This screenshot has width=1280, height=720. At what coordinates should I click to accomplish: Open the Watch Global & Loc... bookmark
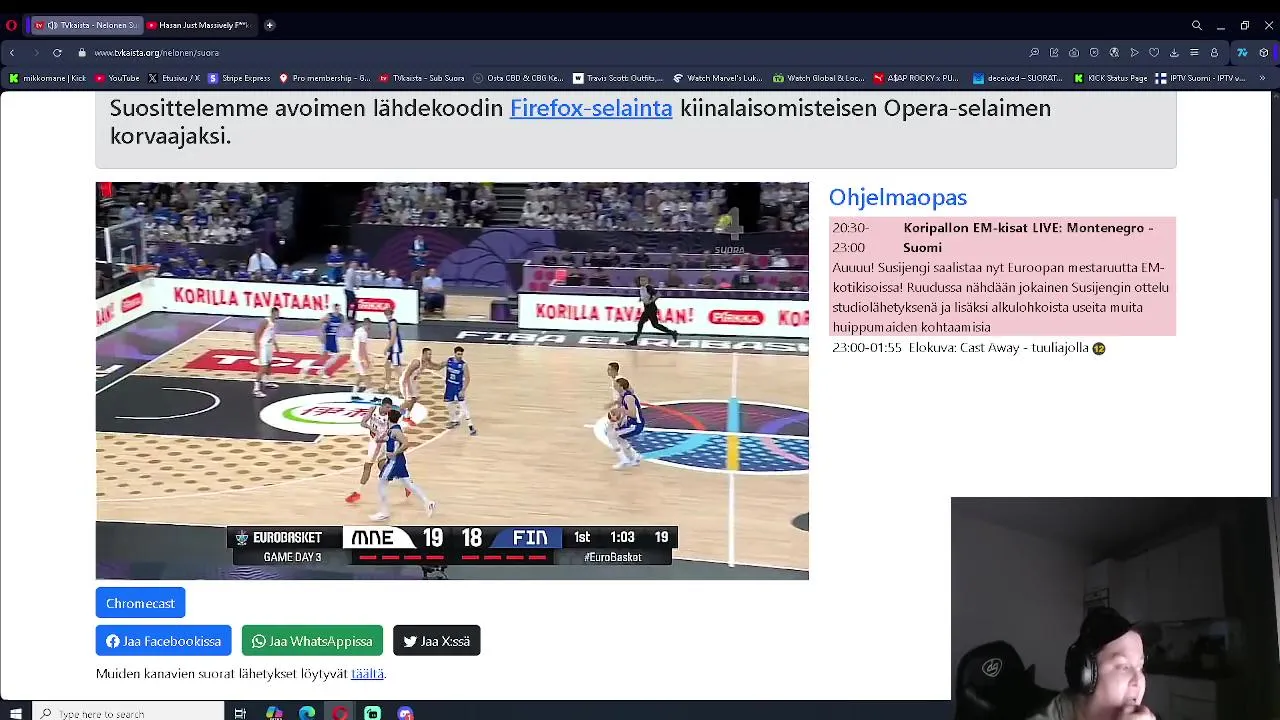tap(818, 78)
